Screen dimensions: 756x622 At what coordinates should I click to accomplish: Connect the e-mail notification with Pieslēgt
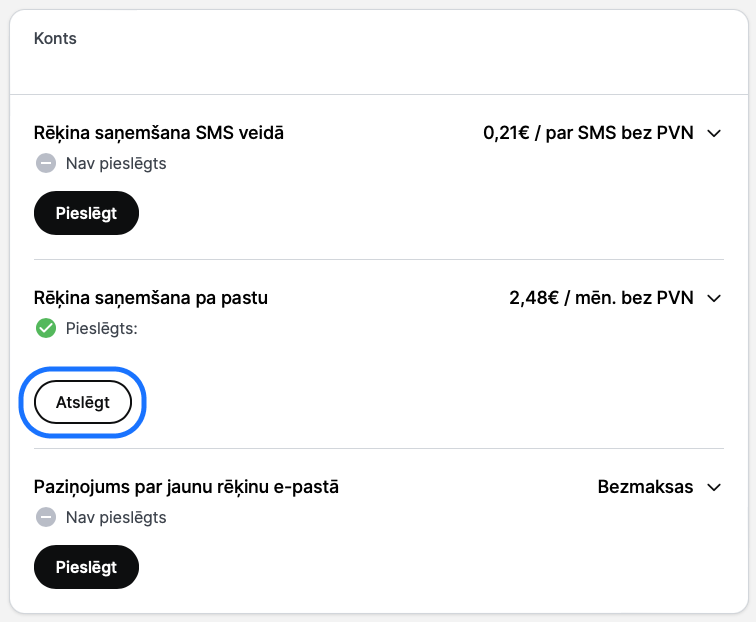click(86, 567)
